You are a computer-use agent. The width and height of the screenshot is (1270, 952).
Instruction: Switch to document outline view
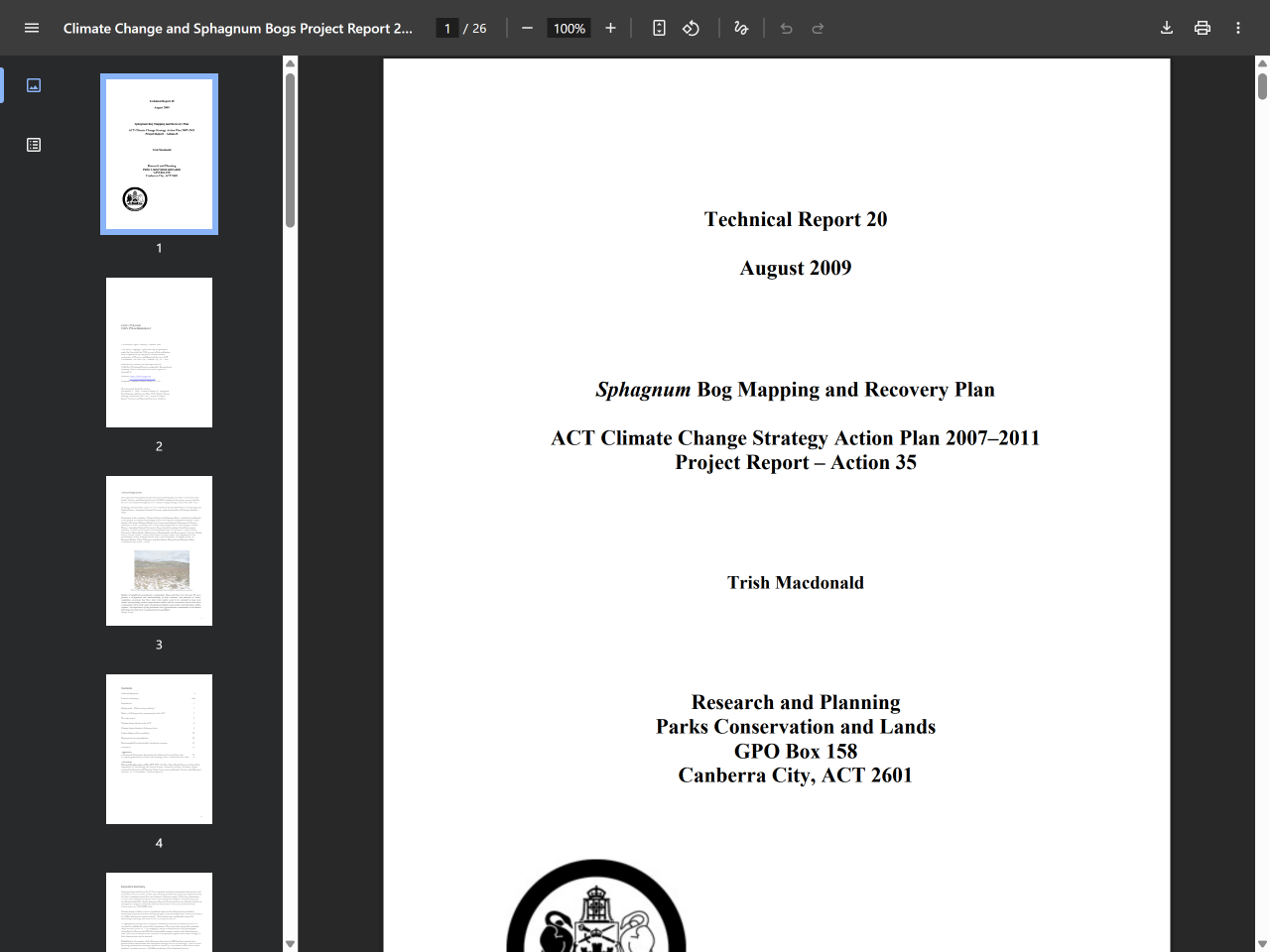click(34, 145)
